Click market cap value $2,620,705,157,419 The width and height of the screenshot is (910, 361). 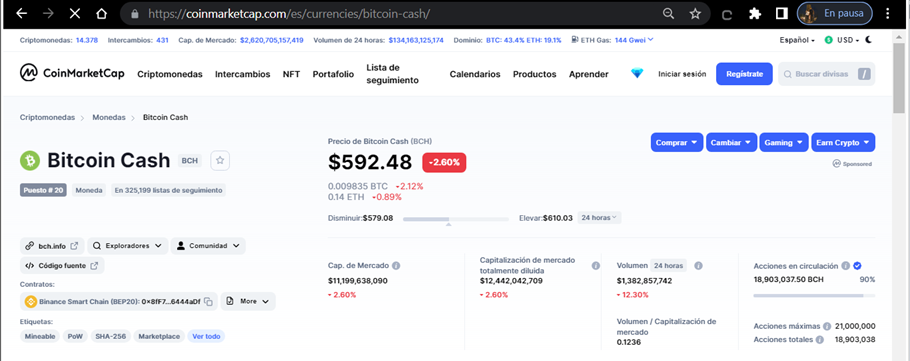(x=272, y=40)
